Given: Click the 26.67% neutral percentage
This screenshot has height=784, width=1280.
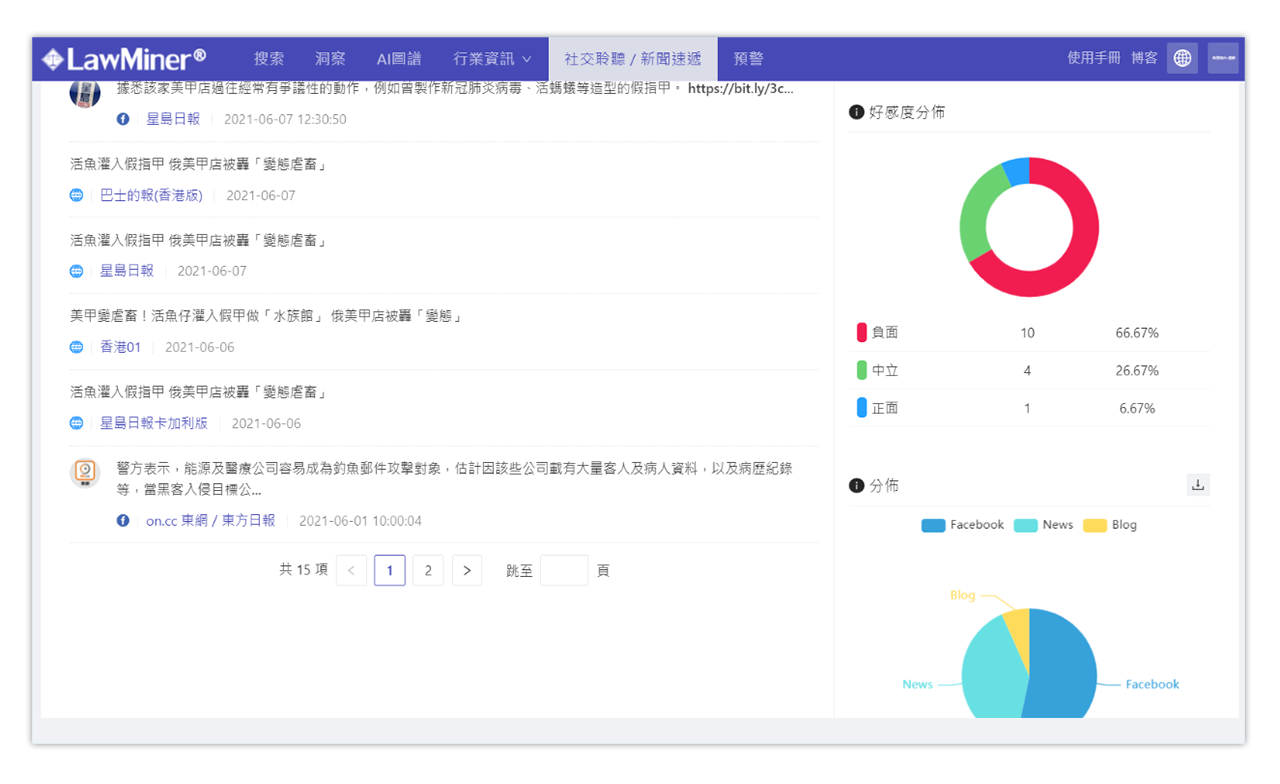Looking at the screenshot, I should 1137,370.
